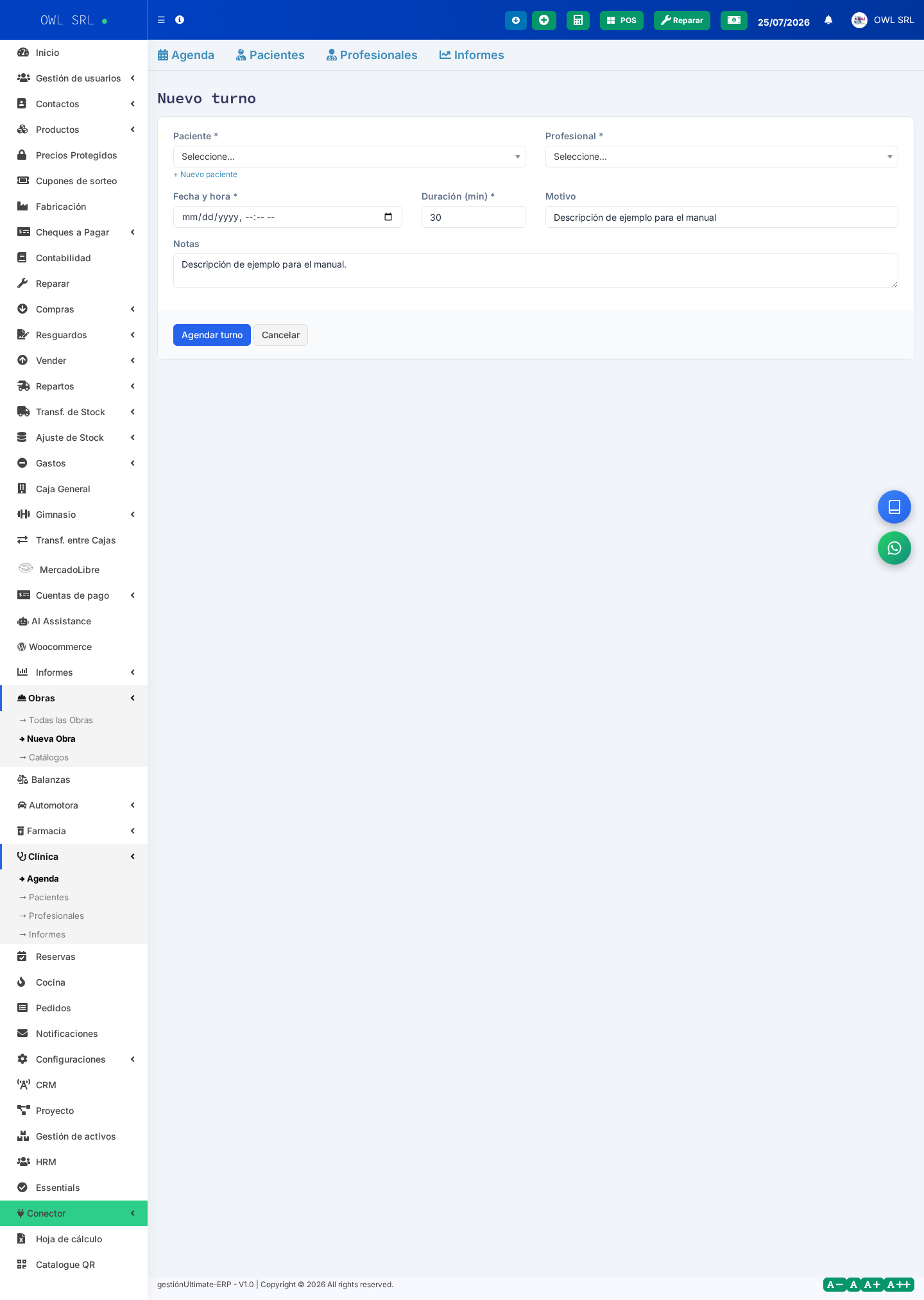Viewport: 924px width, 1300px height.
Task: Expand the Compras sidebar menu
Action: [74, 309]
